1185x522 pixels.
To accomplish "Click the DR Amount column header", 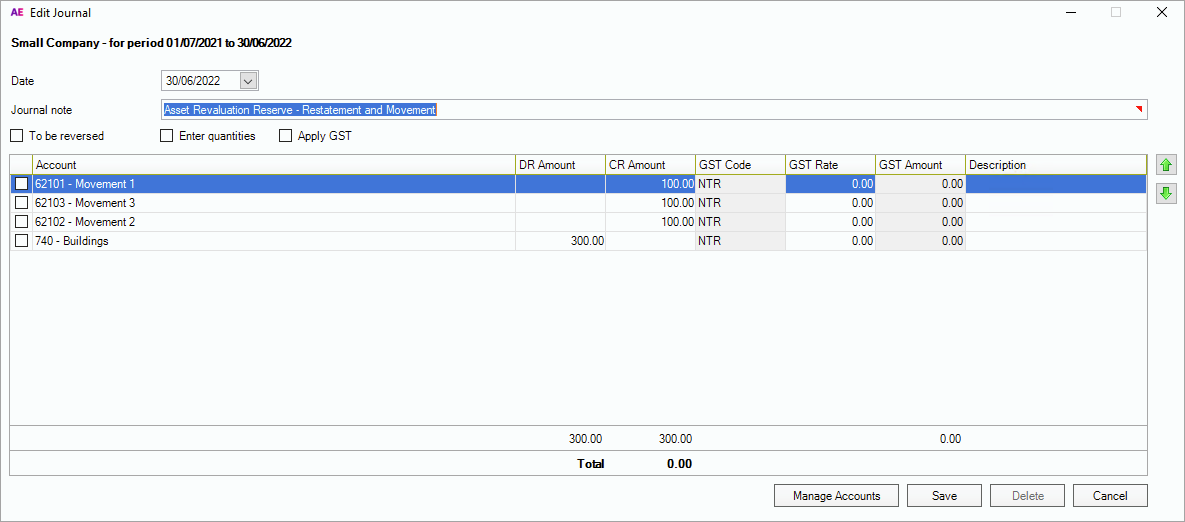I will click(x=560, y=165).
